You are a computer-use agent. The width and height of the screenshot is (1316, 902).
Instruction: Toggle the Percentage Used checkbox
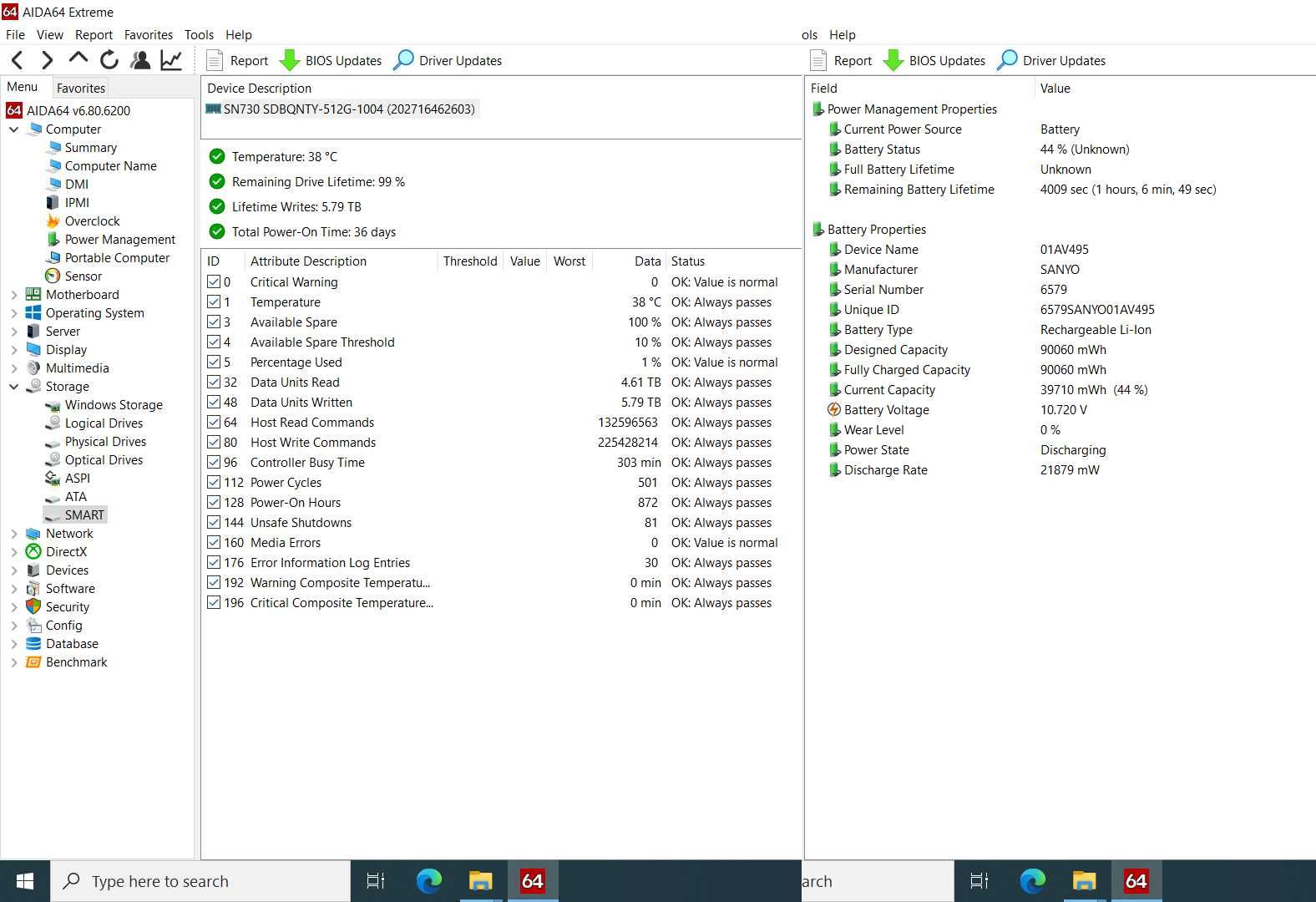click(x=214, y=362)
